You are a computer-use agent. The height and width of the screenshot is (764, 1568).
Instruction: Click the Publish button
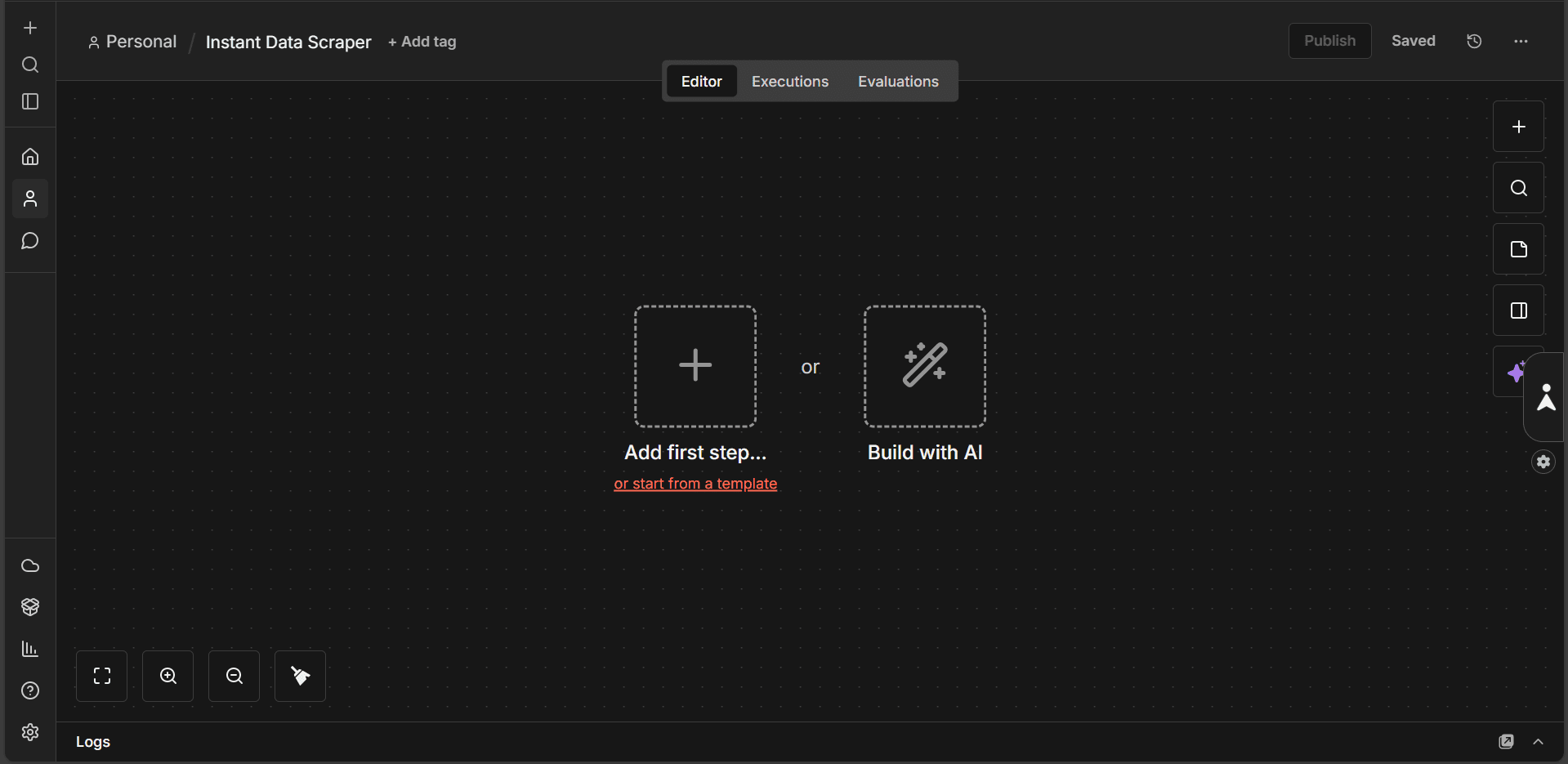tap(1329, 41)
